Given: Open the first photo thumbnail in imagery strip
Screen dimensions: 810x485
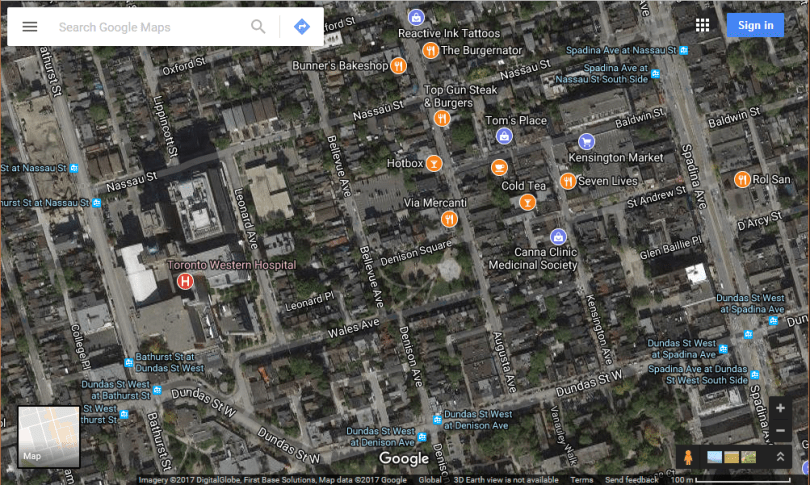Looking at the screenshot, I should tap(714, 457).
